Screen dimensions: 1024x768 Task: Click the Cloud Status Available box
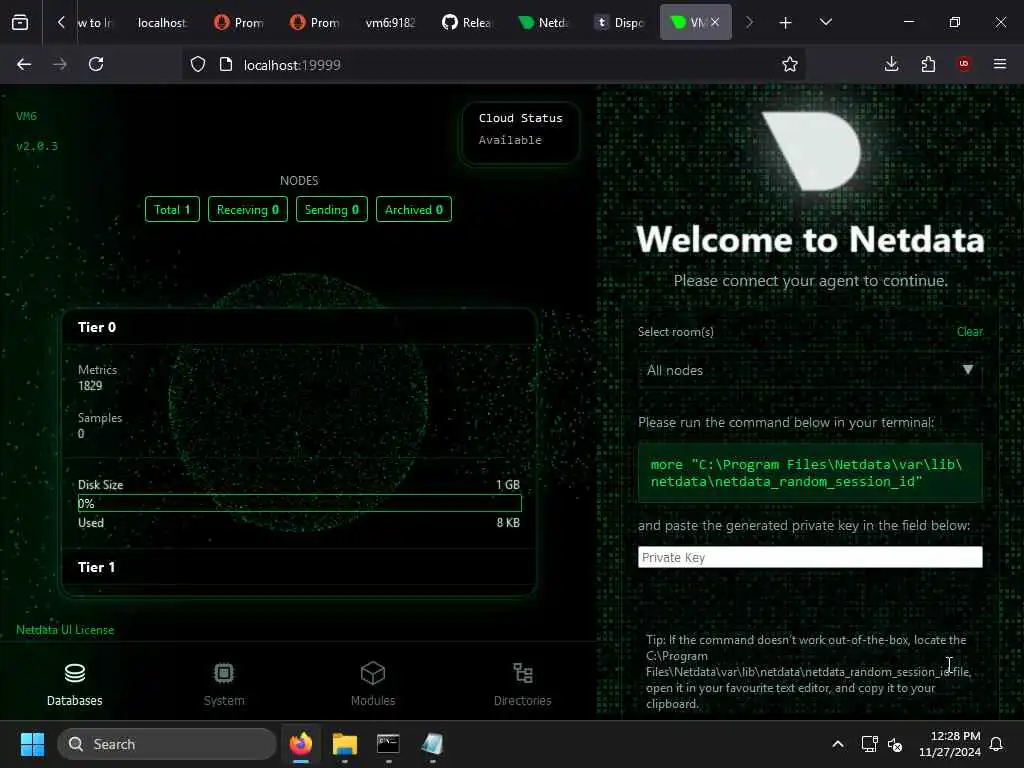pyautogui.click(x=520, y=133)
